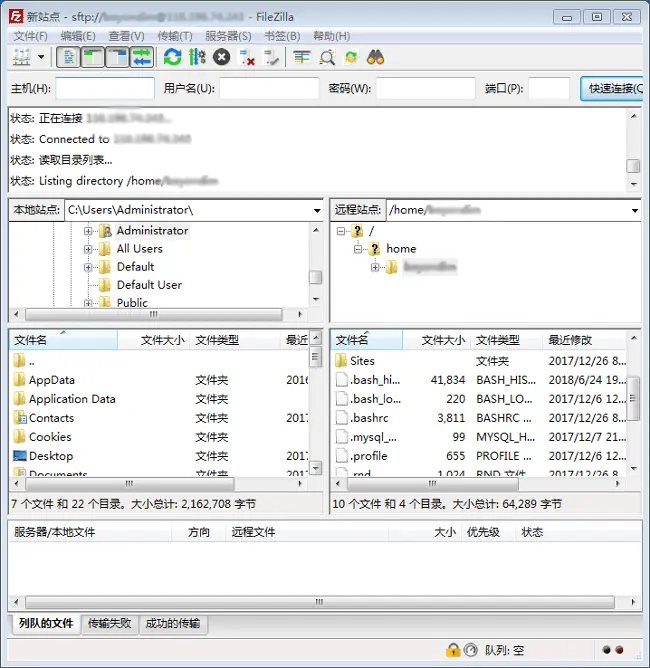Open the 帮助(H) menu
Image resolution: width=650 pixels, height=668 pixels.
(x=331, y=36)
